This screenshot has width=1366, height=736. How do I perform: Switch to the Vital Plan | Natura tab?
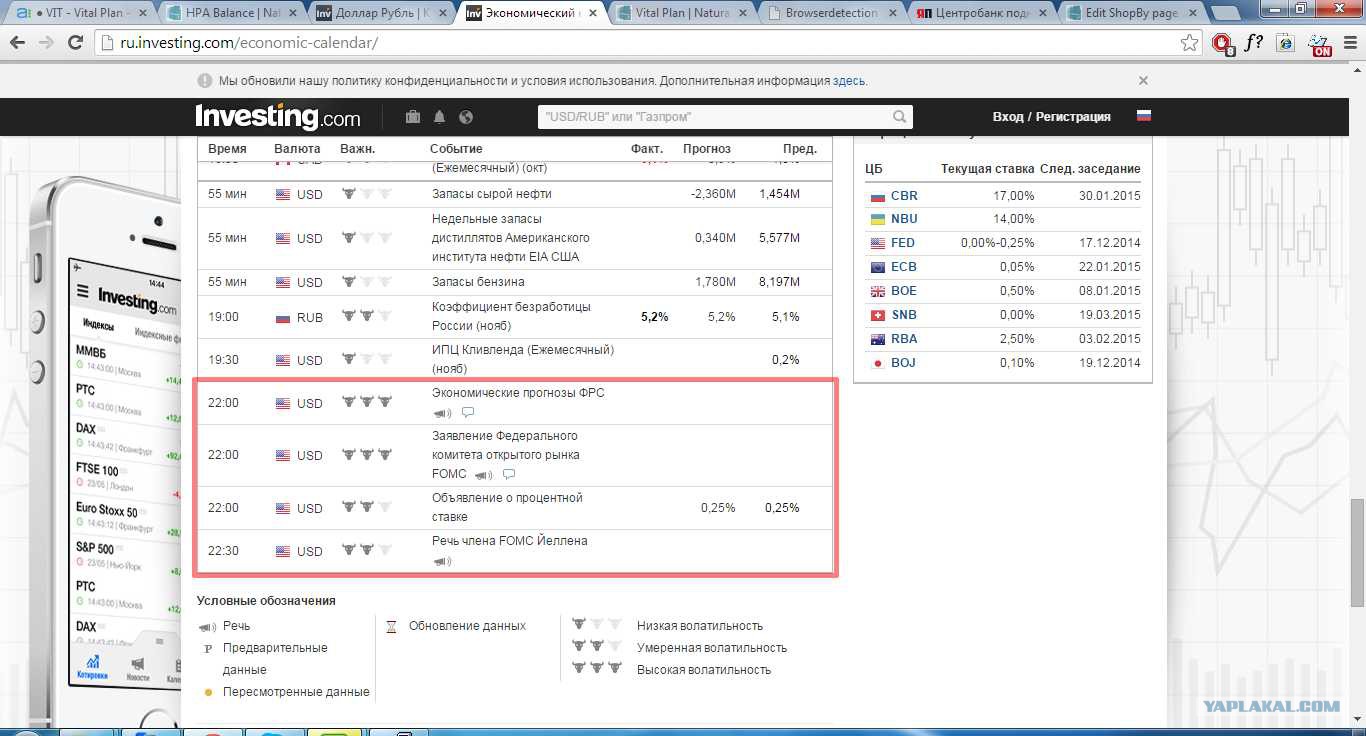pos(682,13)
